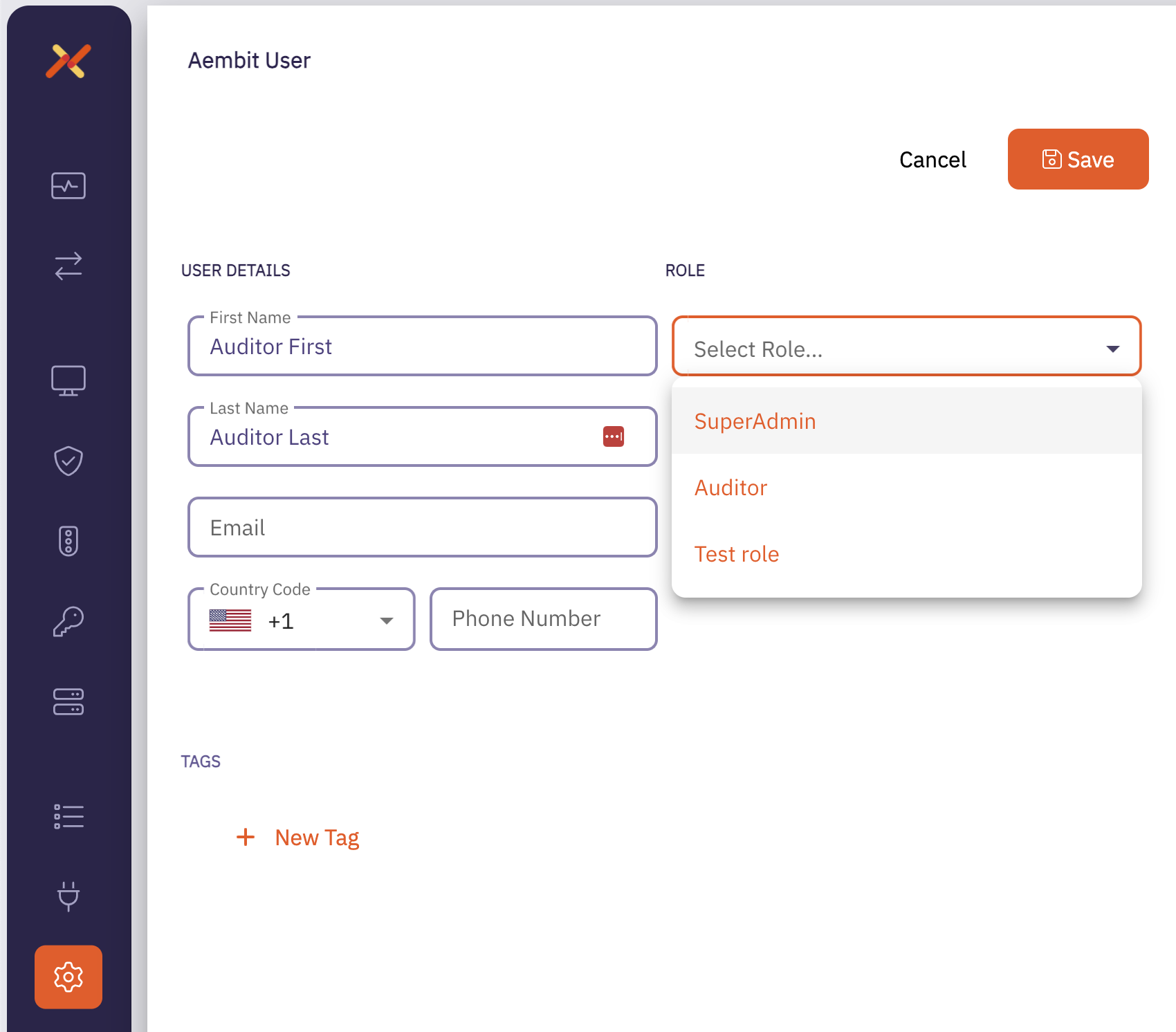Choose Test role from the options
The image size is (1176, 1032).
736,553
